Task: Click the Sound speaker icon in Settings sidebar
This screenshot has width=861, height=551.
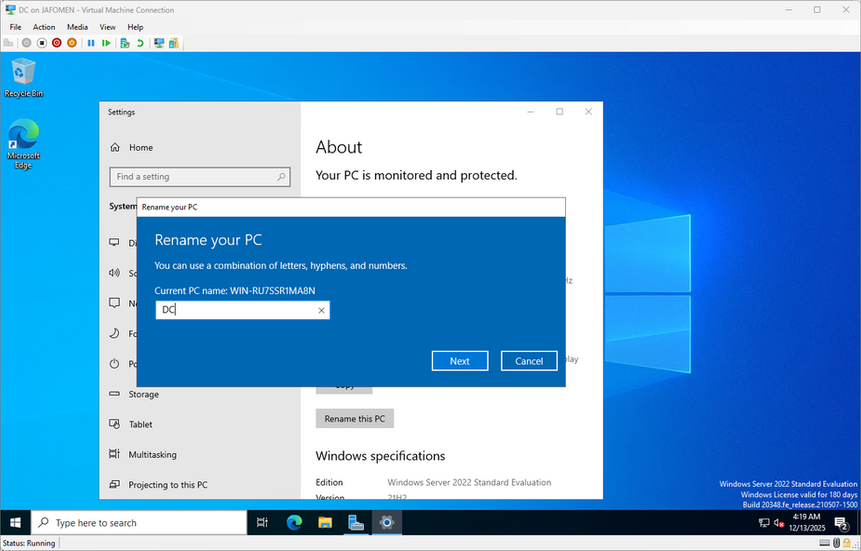Action: click(x=114, y=272)
